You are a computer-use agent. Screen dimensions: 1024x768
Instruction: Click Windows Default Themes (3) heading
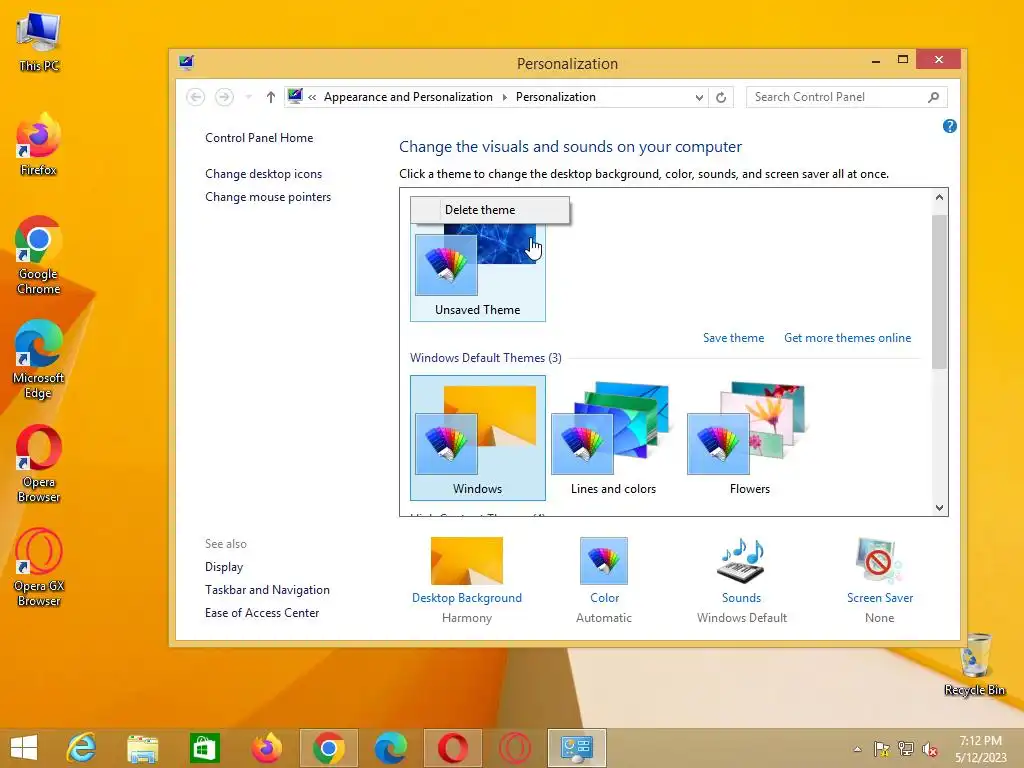click(x=485, y=358)
